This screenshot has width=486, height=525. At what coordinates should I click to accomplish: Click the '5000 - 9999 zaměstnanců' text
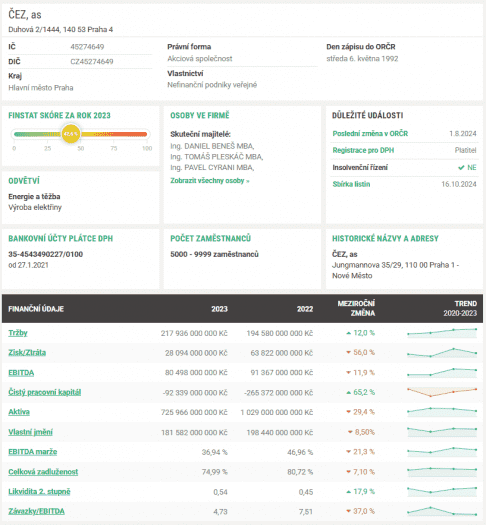pyautogui.click(x=214, y=254)
